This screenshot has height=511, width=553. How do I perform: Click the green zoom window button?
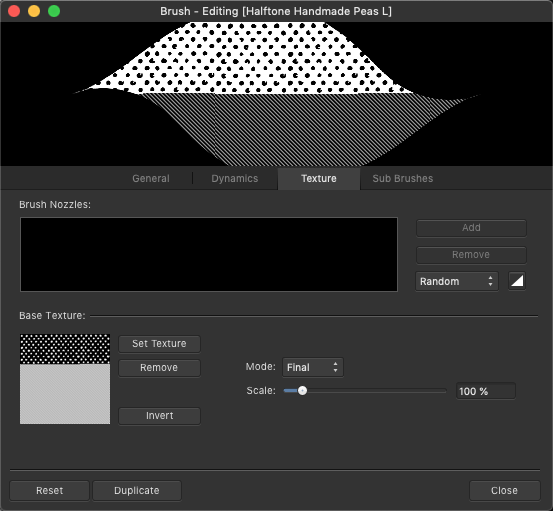[x=54, y=11]
